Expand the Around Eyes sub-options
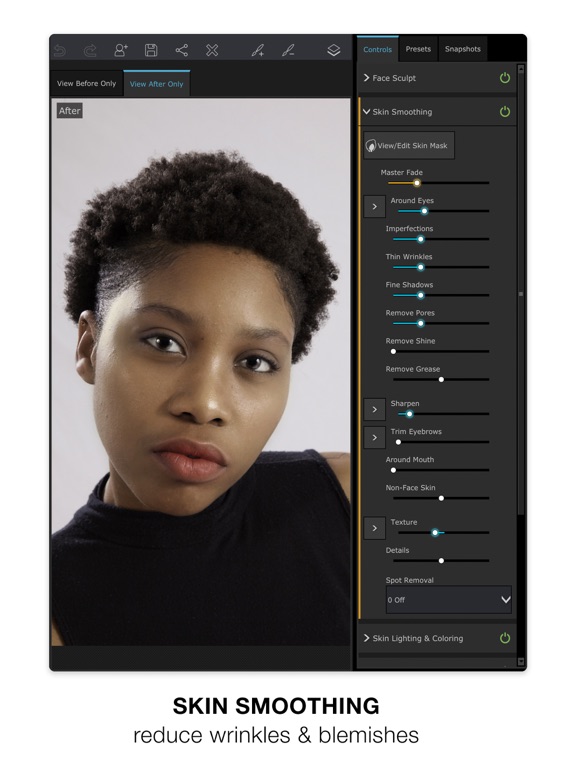The image size is (576, 768). pos(375,207)
